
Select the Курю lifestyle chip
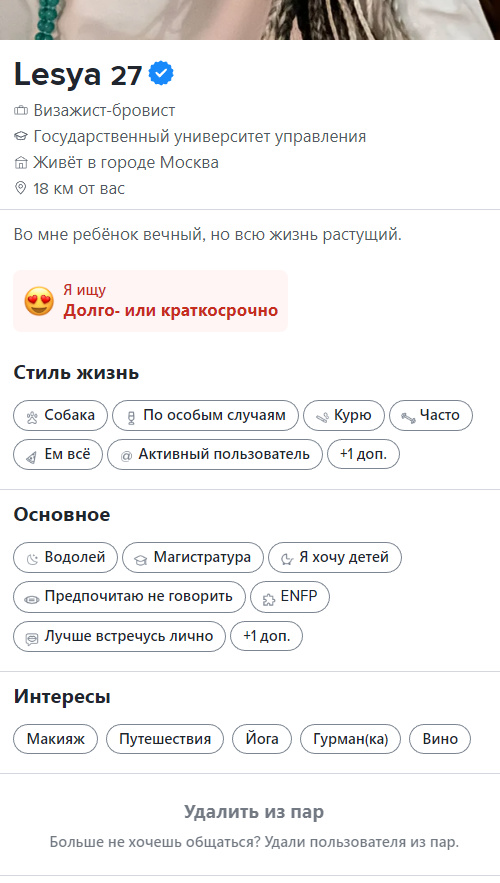pyautogui.click(x=343, y=416)
